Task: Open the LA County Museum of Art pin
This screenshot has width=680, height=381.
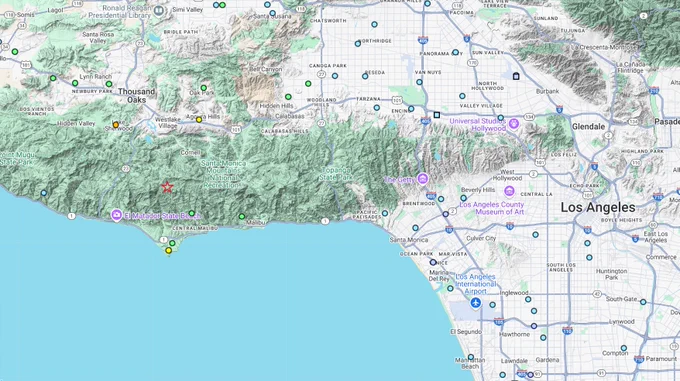Action: 510,191
